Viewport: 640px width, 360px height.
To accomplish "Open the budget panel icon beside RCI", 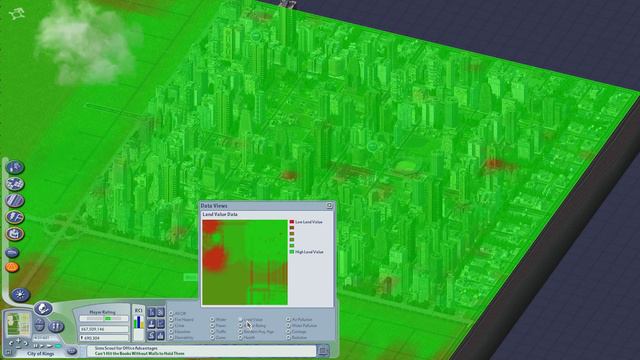I will pyautogui.click(x=151, y=312).
